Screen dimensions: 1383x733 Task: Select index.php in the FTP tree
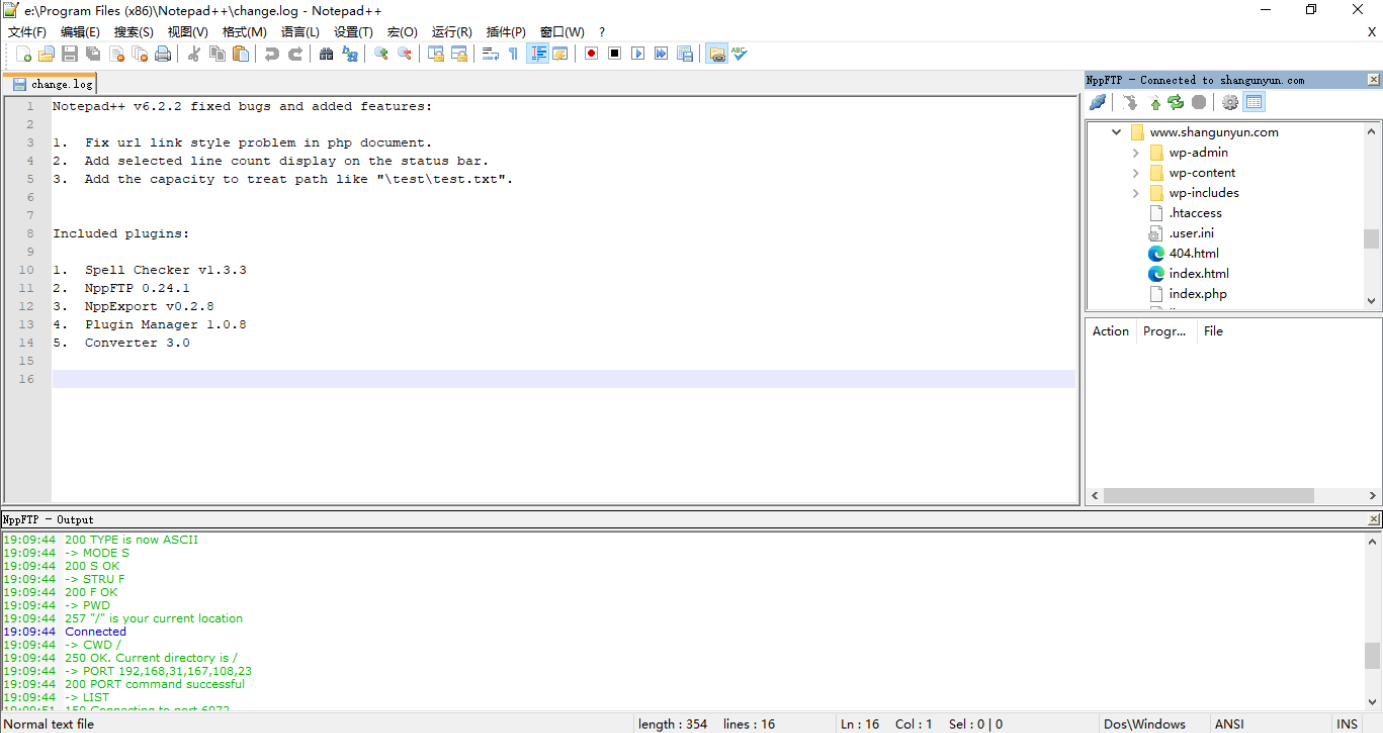1197,294
